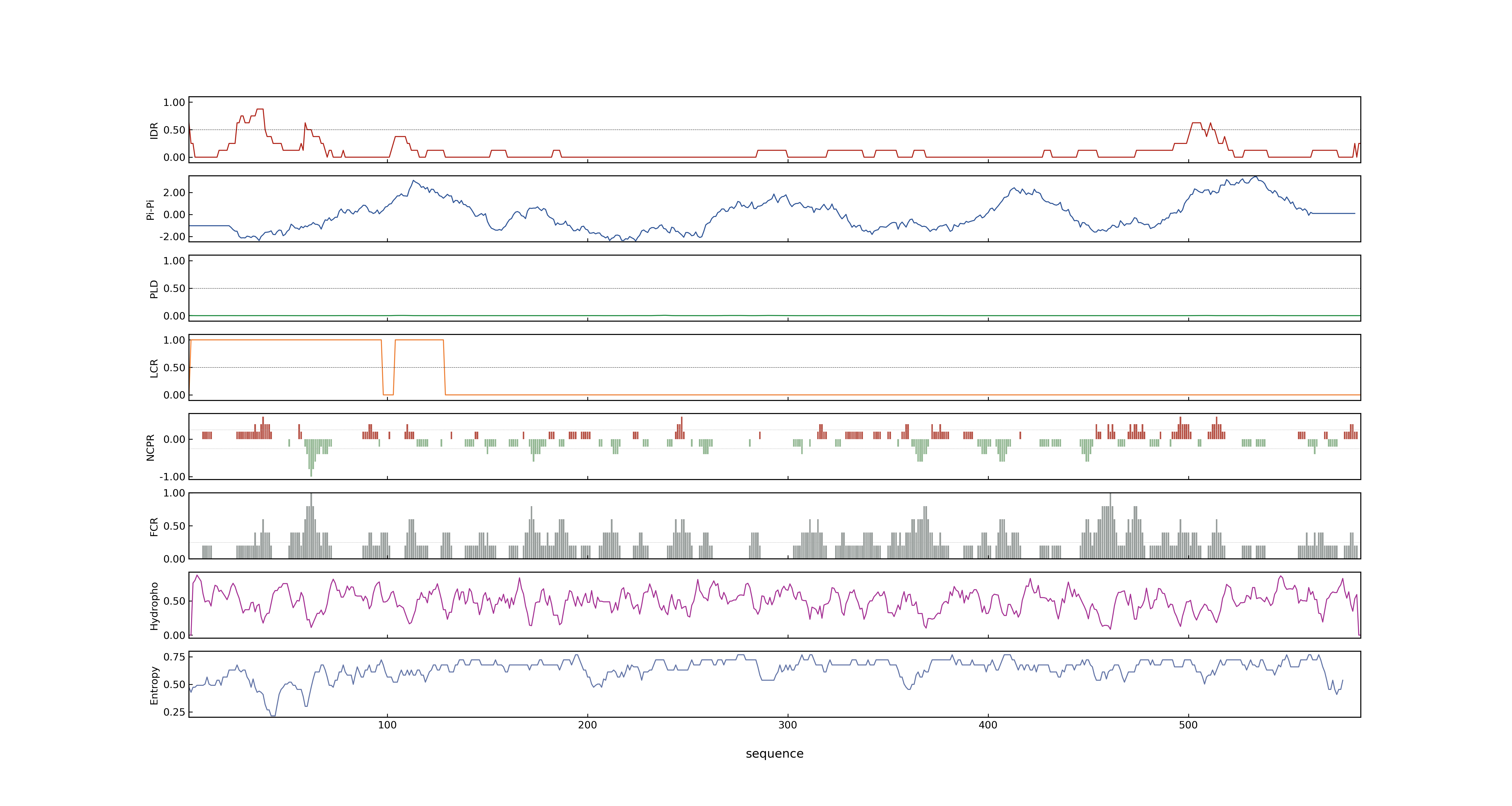
Task: Click the Pi-Pi axis label
Action: (150, 209)
